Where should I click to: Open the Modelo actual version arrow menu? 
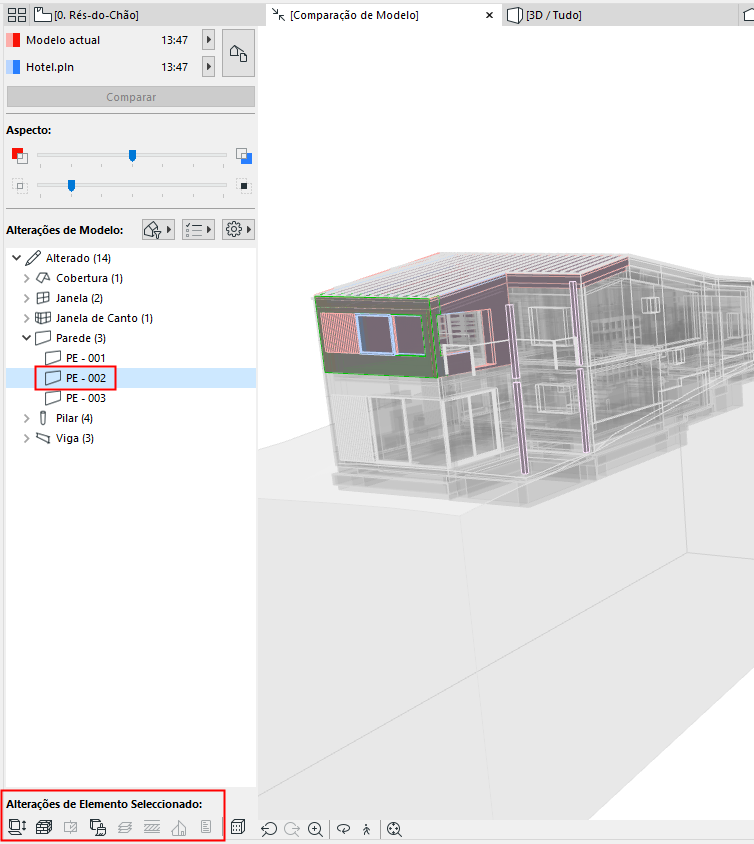pyautogui.click(x=208, y=40)
